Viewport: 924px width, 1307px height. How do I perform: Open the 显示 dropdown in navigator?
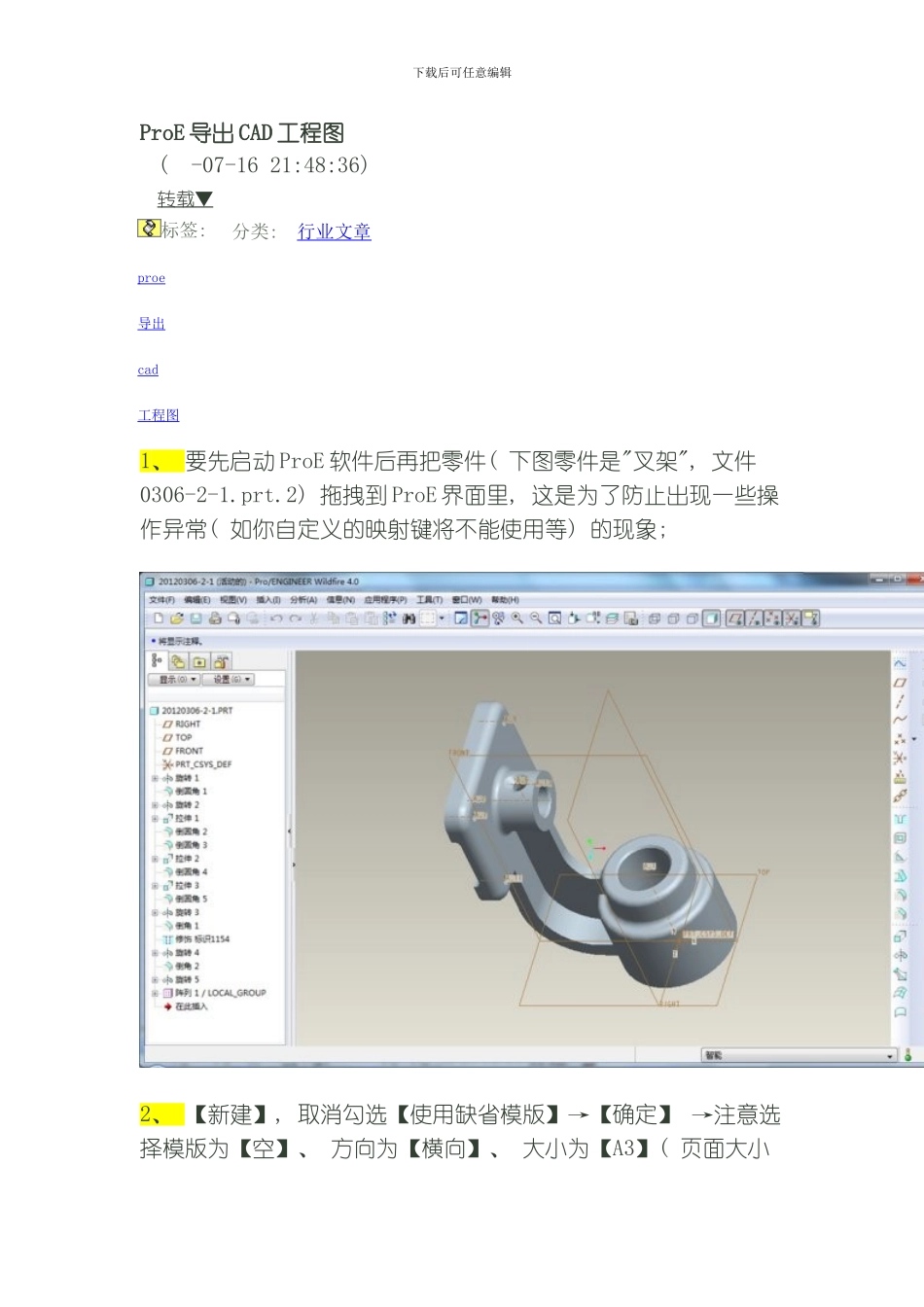174,679
